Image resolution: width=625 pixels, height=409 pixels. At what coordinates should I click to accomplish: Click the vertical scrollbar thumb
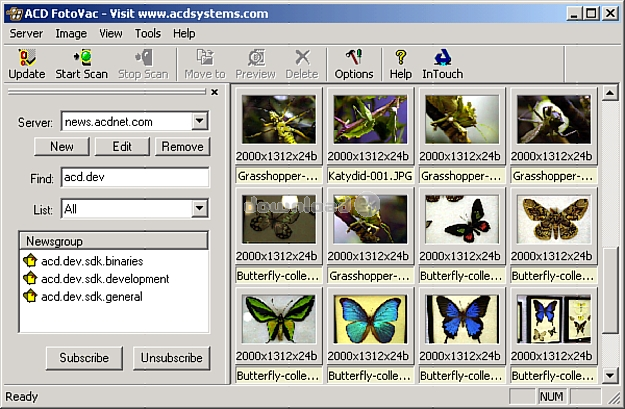pos(610,290)
